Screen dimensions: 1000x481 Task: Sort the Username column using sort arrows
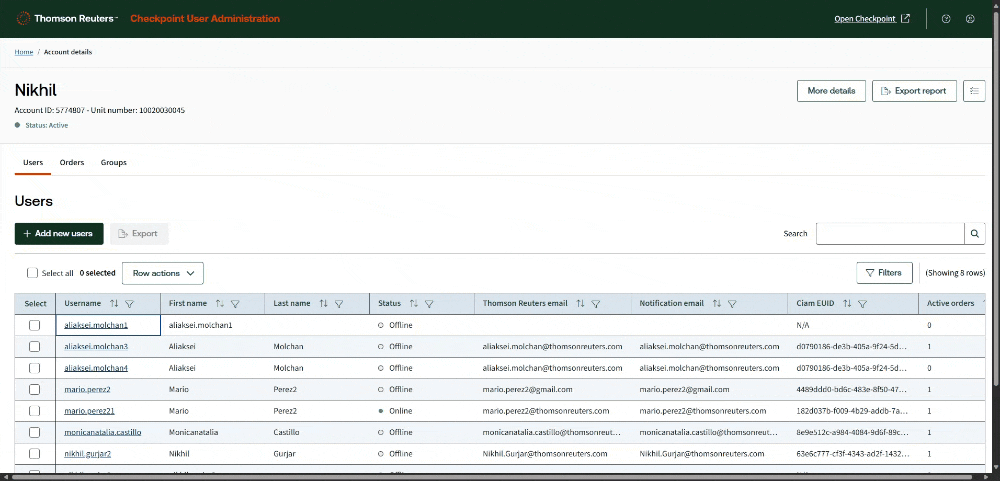(114, 304)
